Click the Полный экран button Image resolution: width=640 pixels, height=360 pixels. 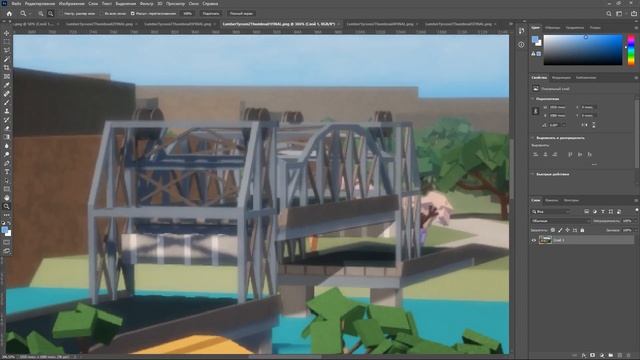(241, 13)
